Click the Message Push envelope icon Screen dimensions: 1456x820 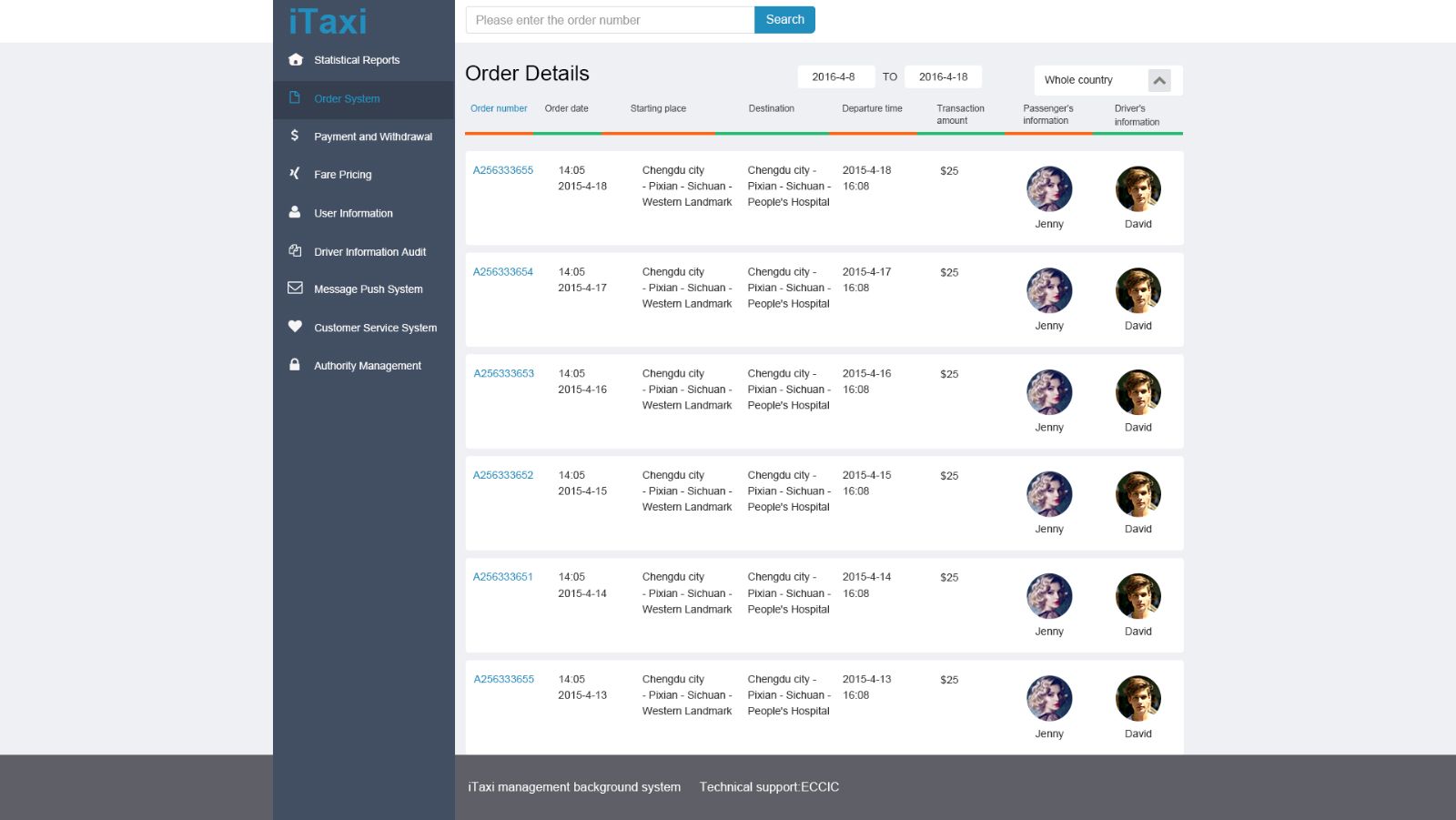pyautogui.click(x=295, y=289)
